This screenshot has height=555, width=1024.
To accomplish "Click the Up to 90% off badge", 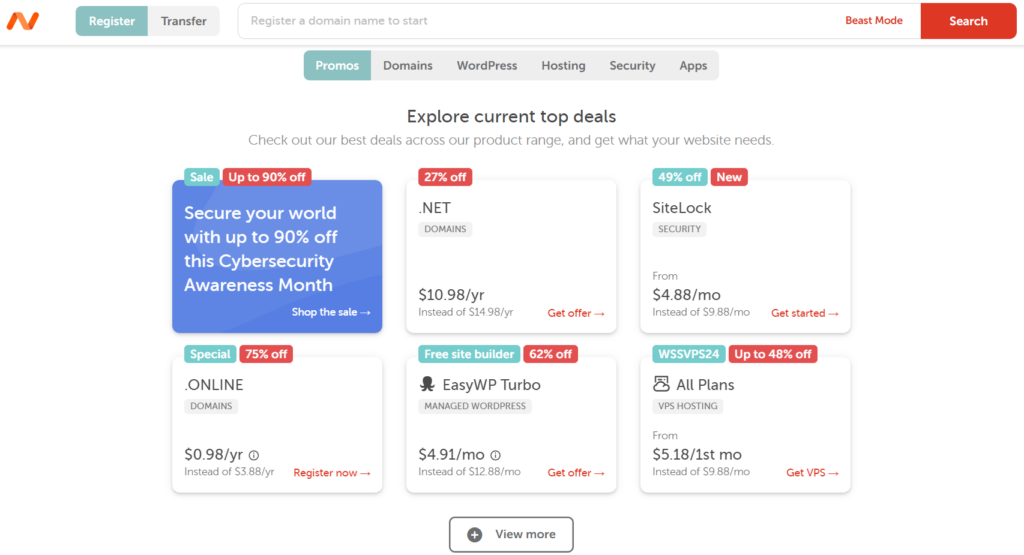I will tap(266, 177).
